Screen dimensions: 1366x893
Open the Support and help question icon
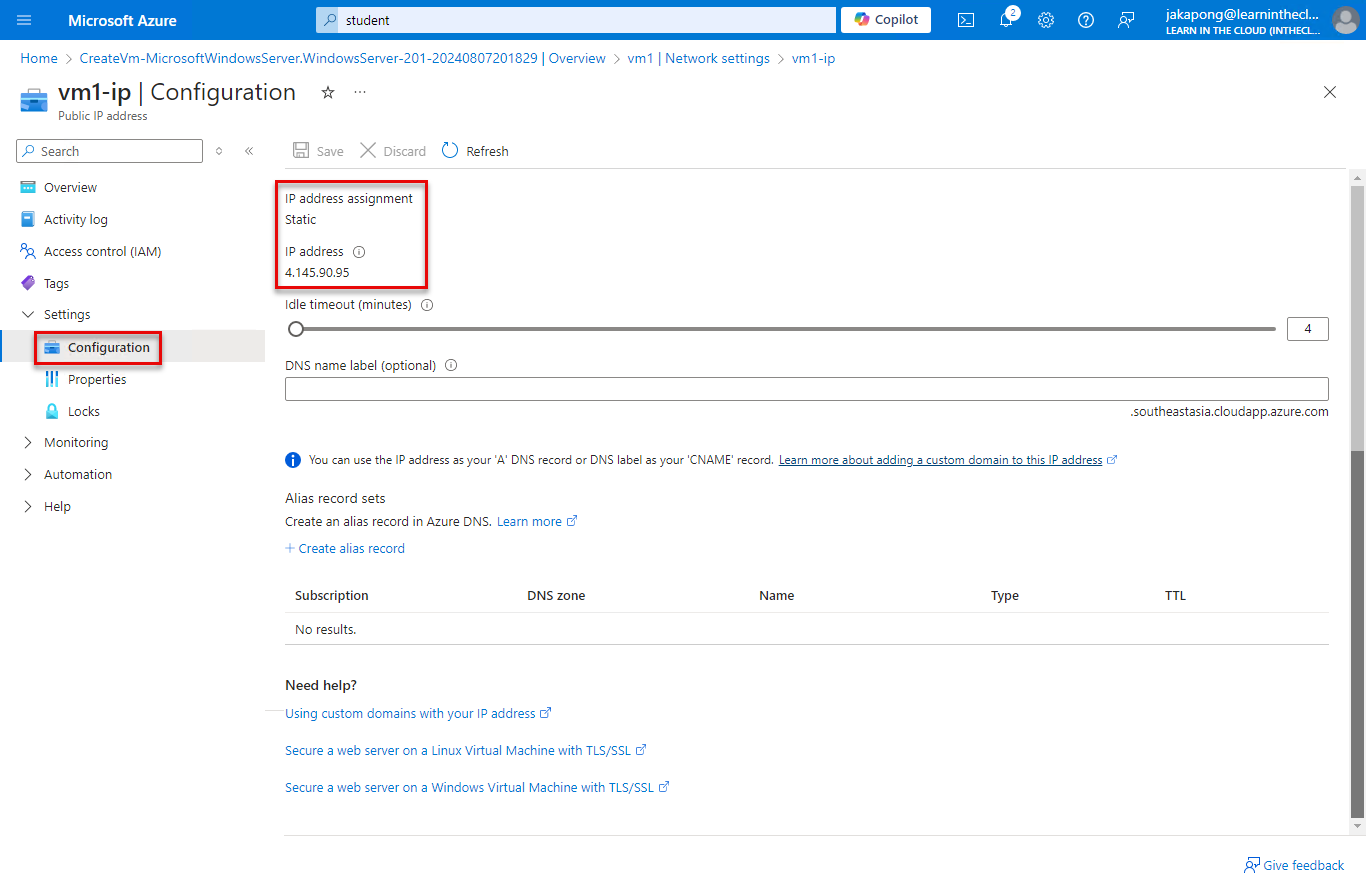(1086, 20)
